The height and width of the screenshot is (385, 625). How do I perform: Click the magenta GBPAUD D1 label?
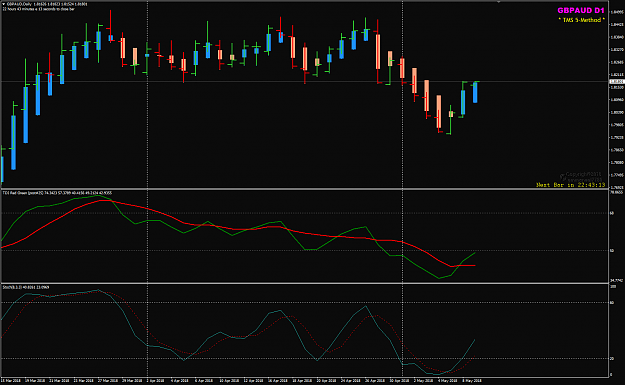581,11
